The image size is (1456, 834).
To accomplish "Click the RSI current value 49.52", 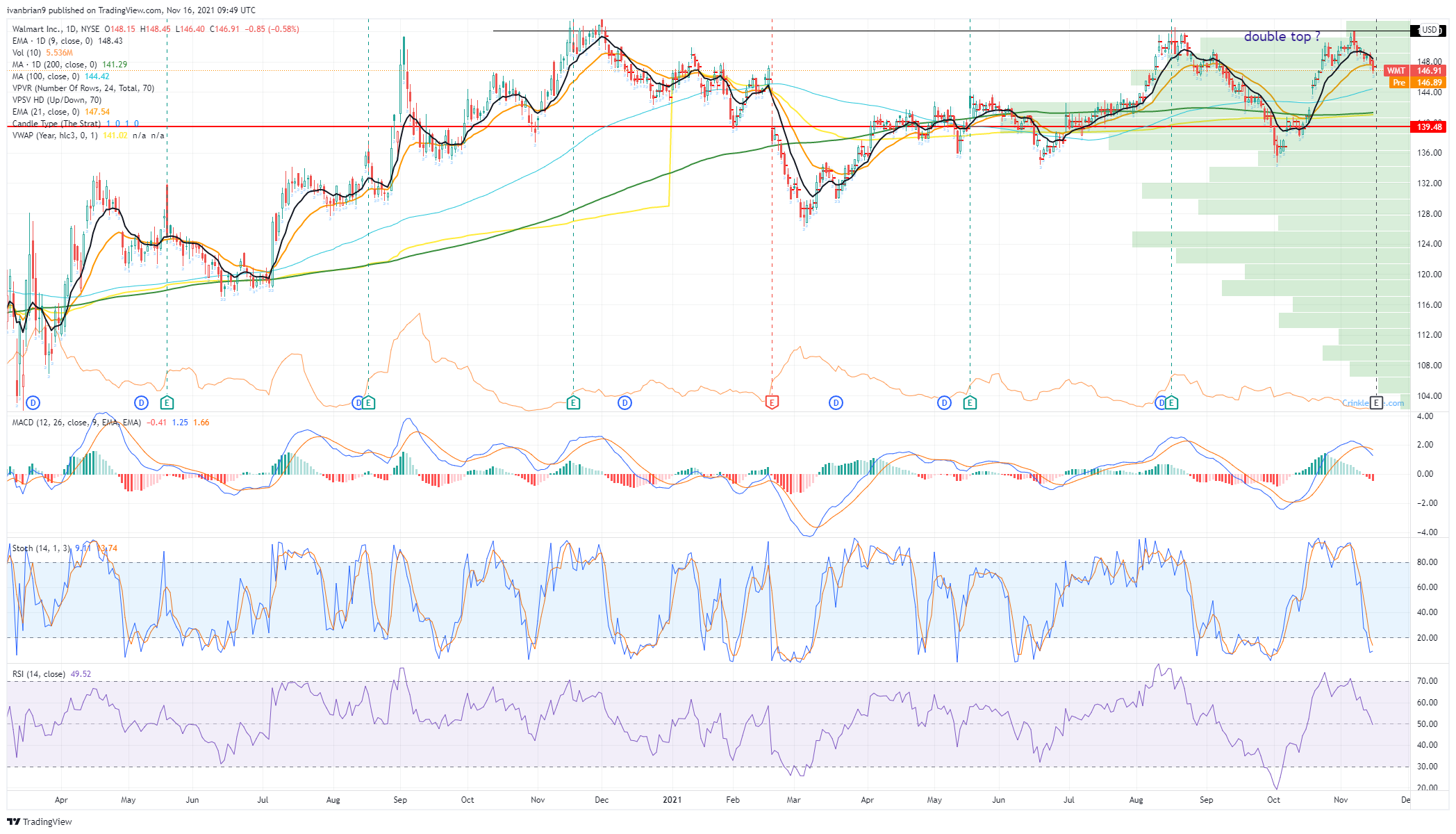I will [x=81, y=674].
